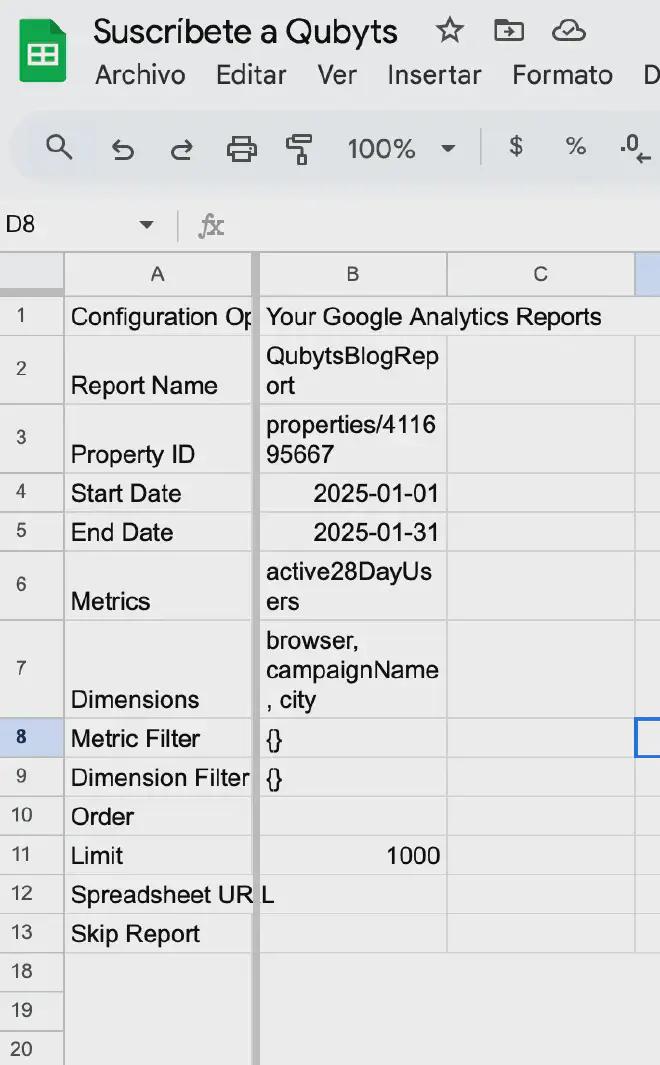Select the {} cell beside Dimension Filter
The width and height of the screenshot is (660, 1065).
click(353, 777)
